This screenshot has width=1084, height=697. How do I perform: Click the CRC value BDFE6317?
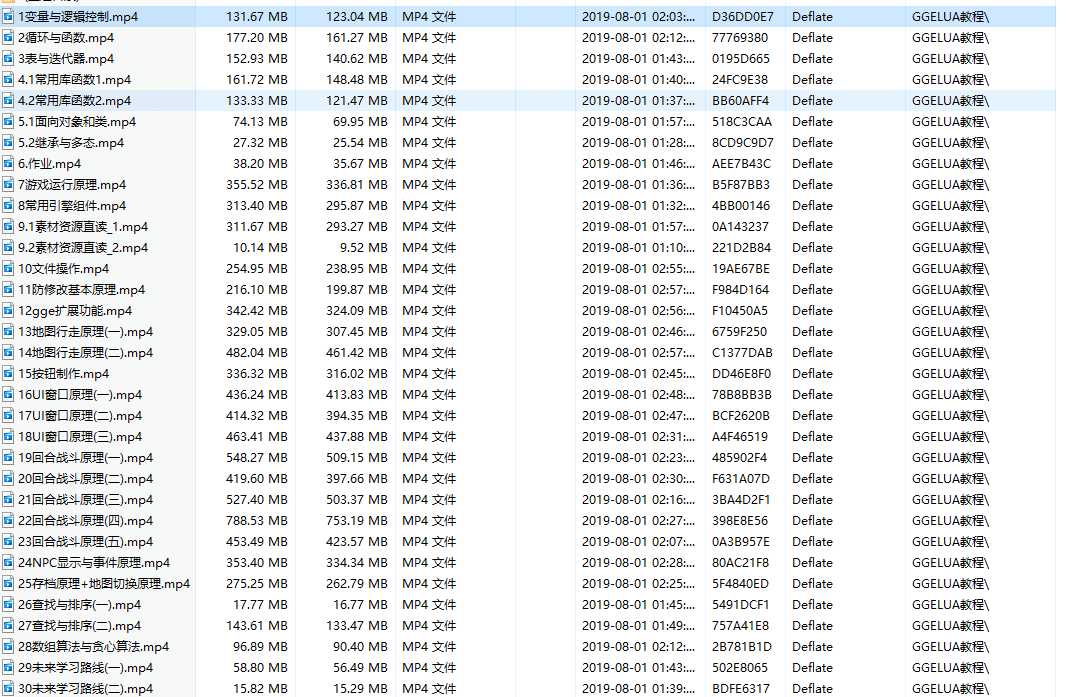(x=741, y=688)
